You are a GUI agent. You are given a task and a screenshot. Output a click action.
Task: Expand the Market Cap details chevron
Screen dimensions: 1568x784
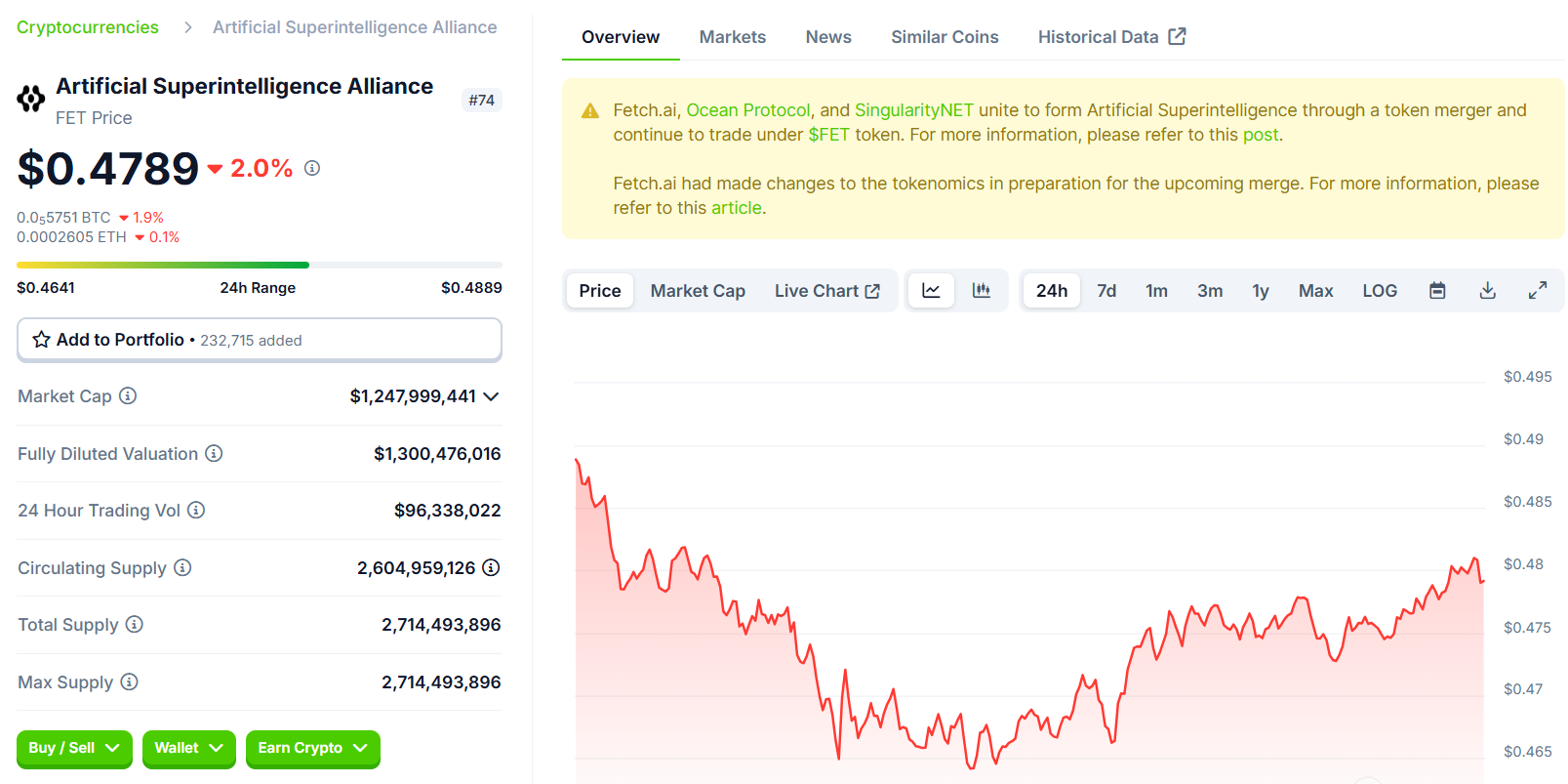click(x=491, y=396)
